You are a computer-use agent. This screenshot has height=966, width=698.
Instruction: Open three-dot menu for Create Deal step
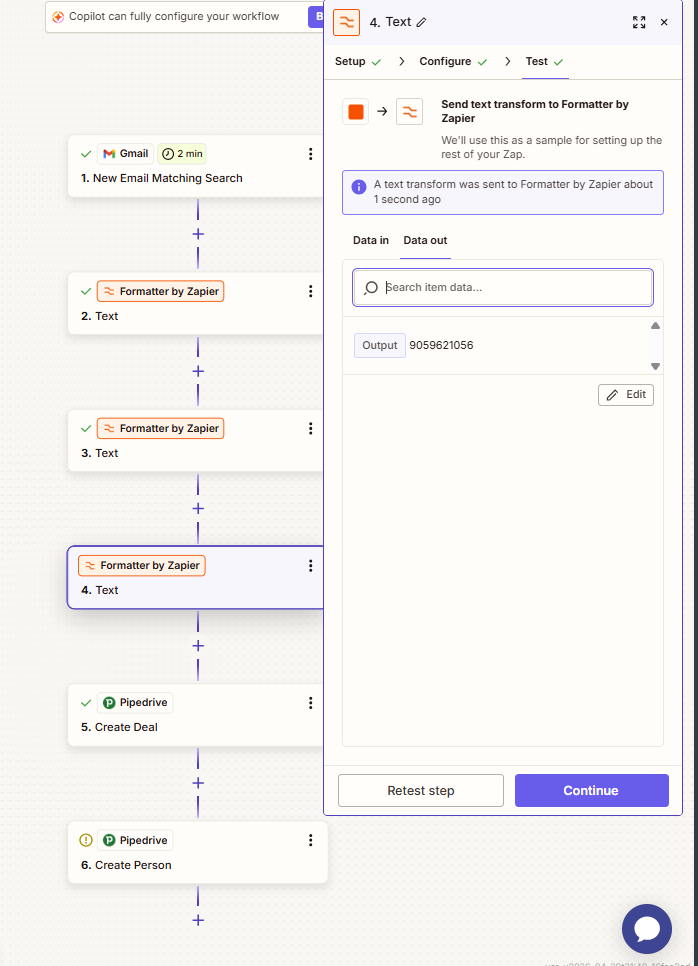310,703
